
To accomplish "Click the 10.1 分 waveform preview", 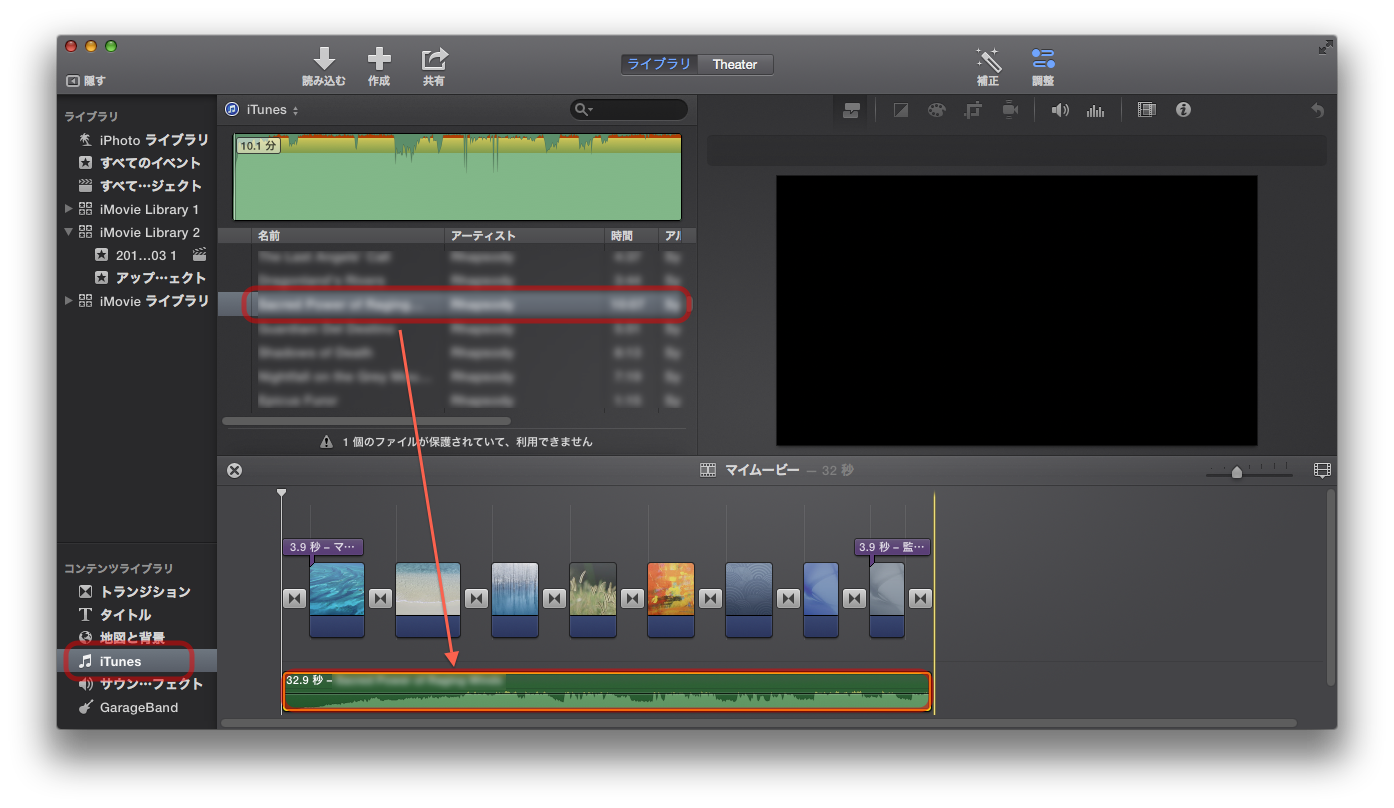I will pos(457,177).
